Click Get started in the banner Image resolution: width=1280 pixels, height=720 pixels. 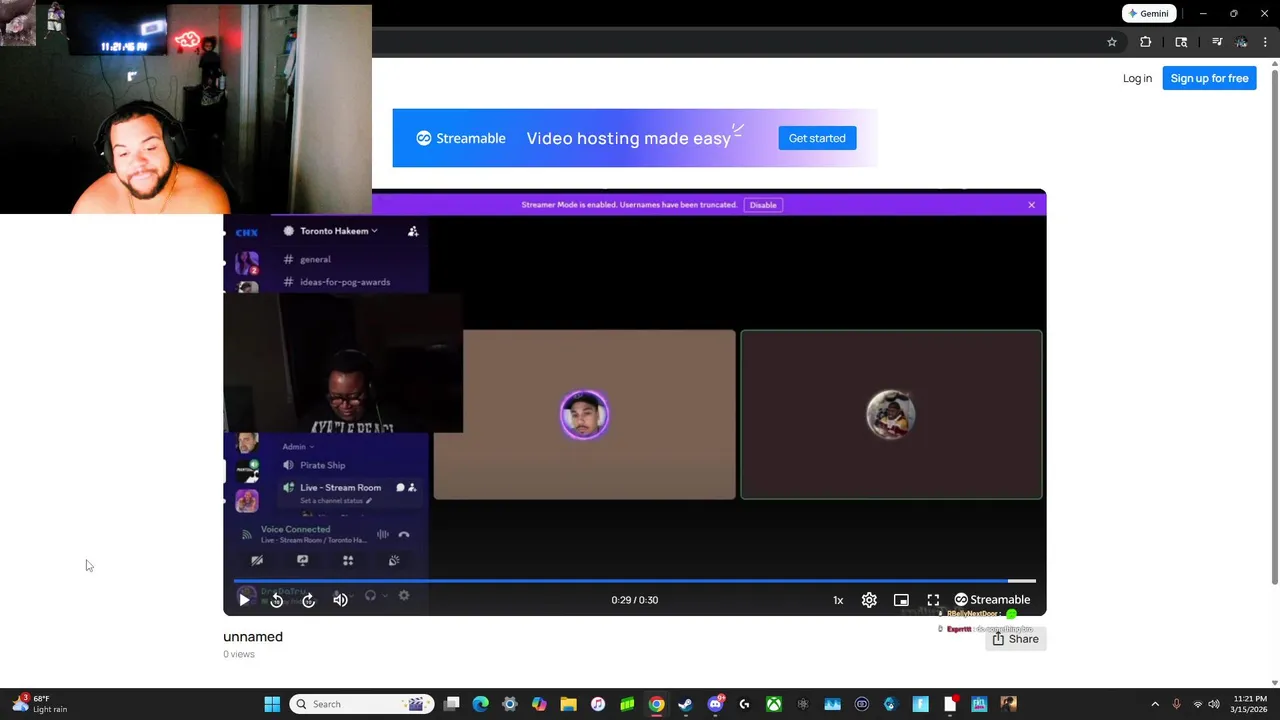(817, 138)
